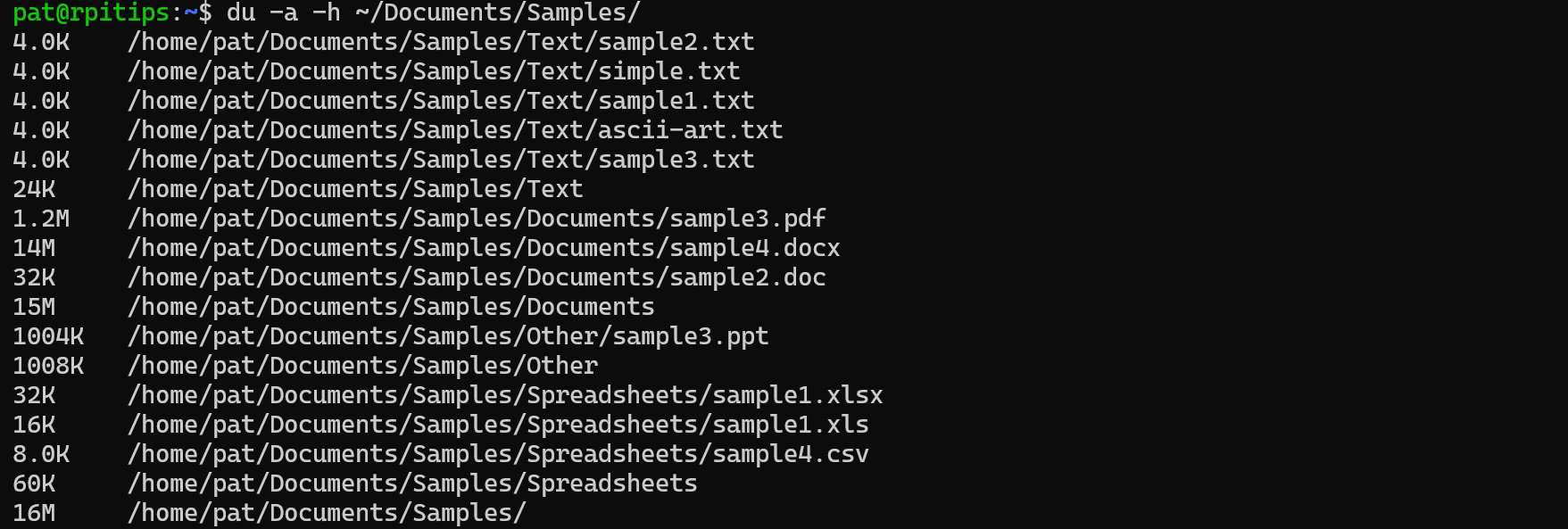Click the ascii-art.txt file path line

pyautogui.click(x=455, y=130)
